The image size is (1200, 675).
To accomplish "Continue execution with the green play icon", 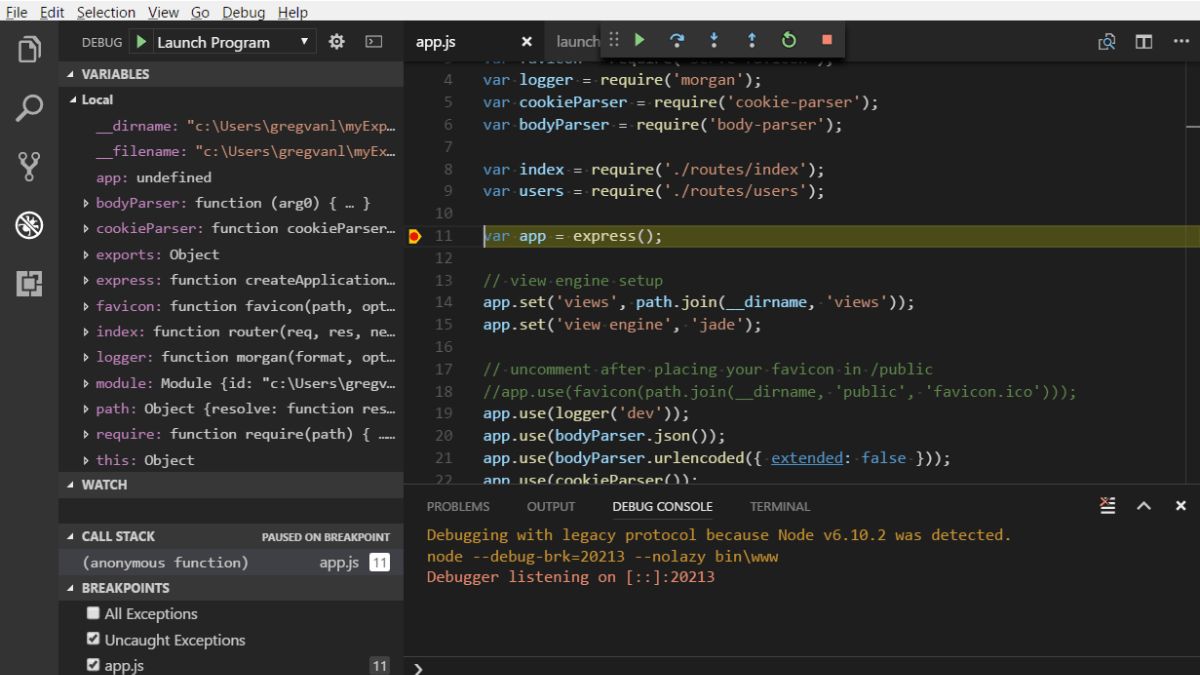I will (638, 40).
